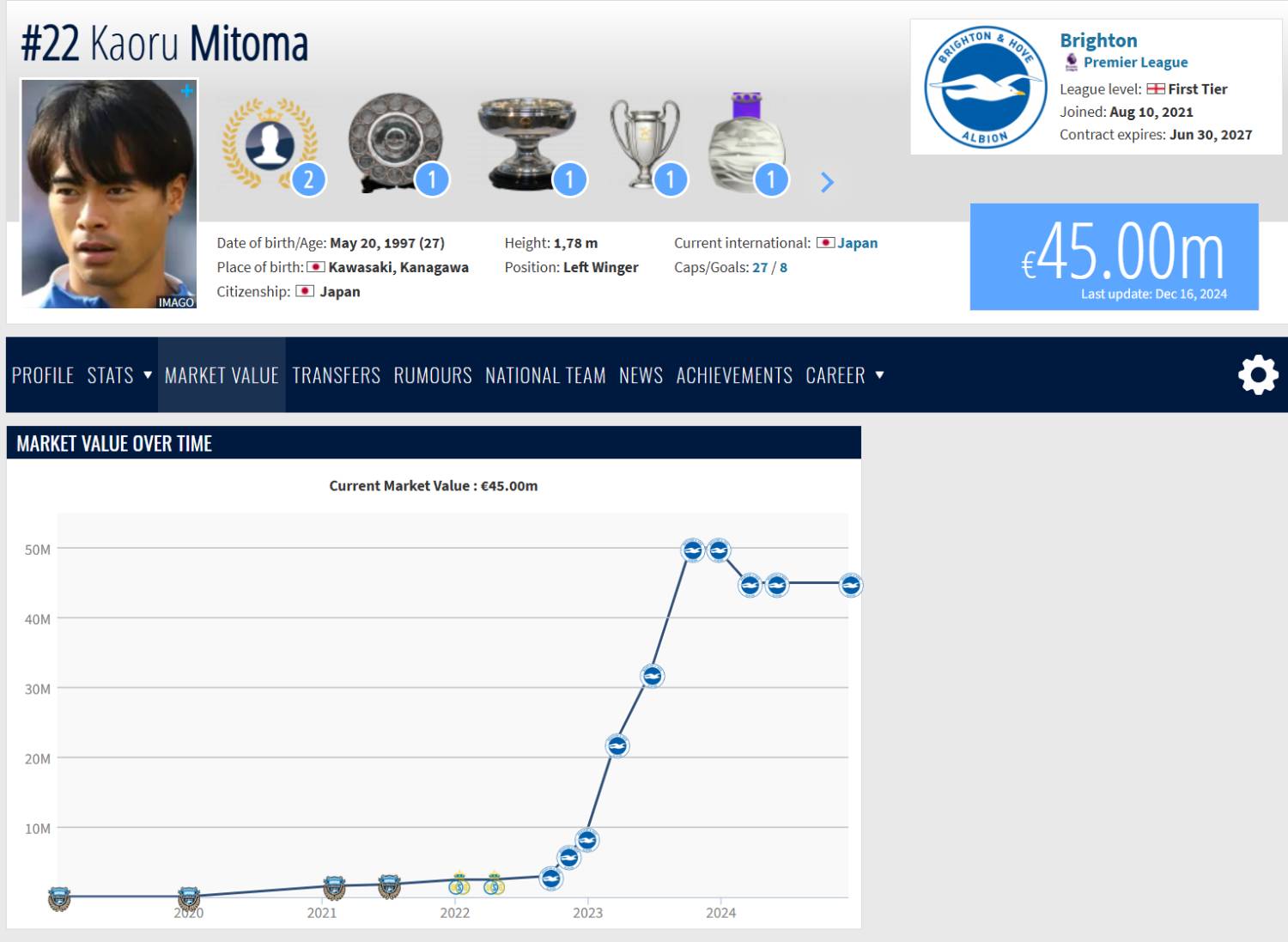Select the 2020 Kawasaki crest marker
Image resolution: width=1288 pixels, height=942 pixels.
click(x=188, y=898)
